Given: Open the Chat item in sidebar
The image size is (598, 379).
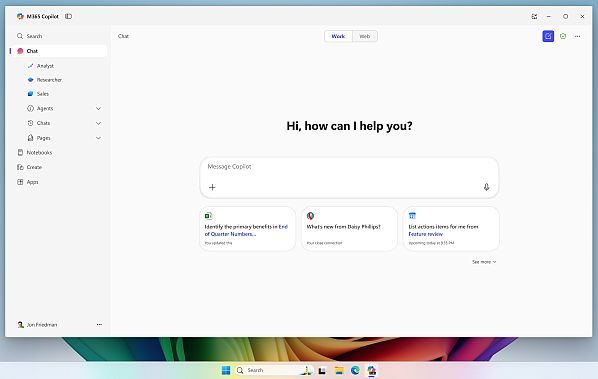Looking at the screenshot, I should [x=59, y=51].
